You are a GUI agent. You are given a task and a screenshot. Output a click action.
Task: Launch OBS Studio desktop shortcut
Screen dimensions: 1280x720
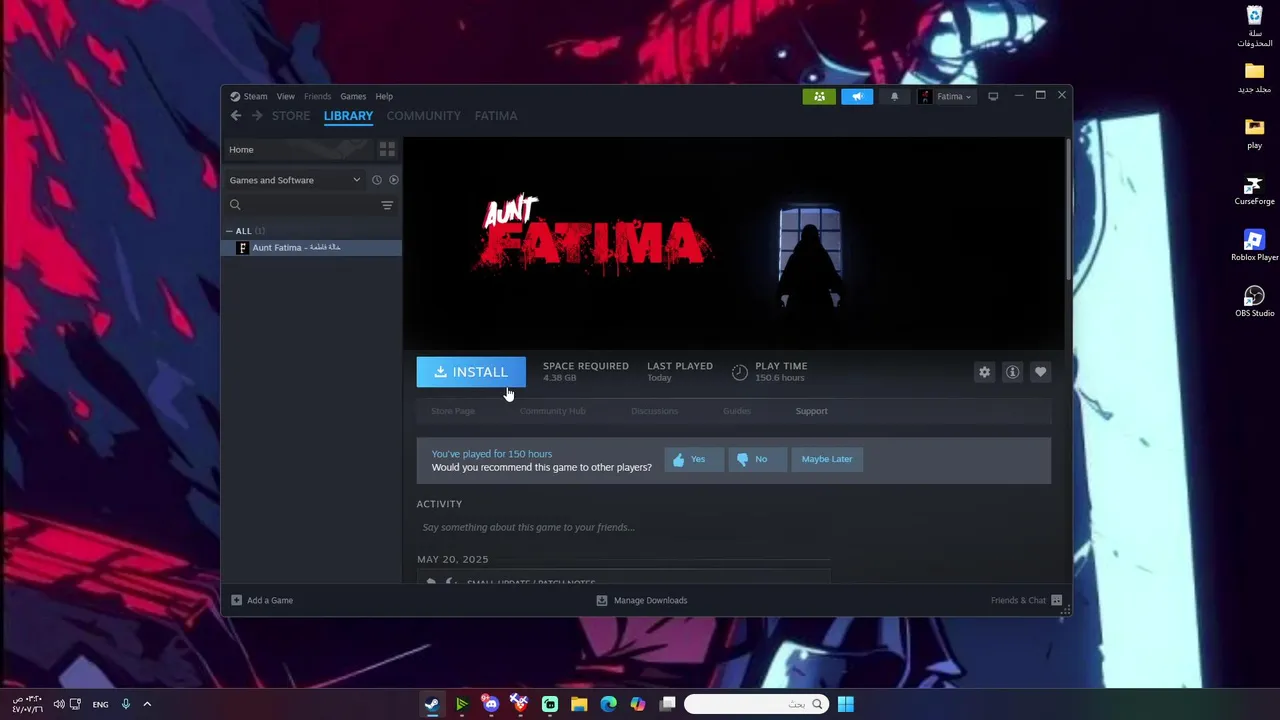pyautogui.click(x=1254, y=302)
